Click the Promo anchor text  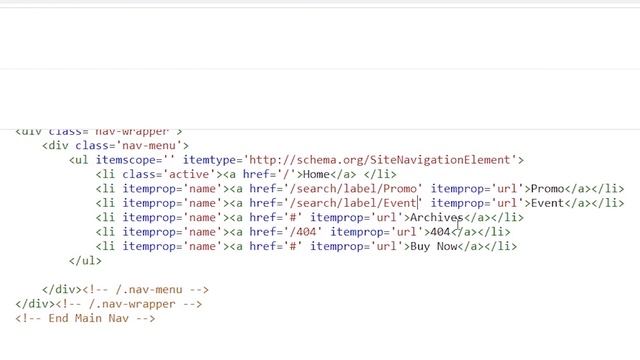click(547, 189)
